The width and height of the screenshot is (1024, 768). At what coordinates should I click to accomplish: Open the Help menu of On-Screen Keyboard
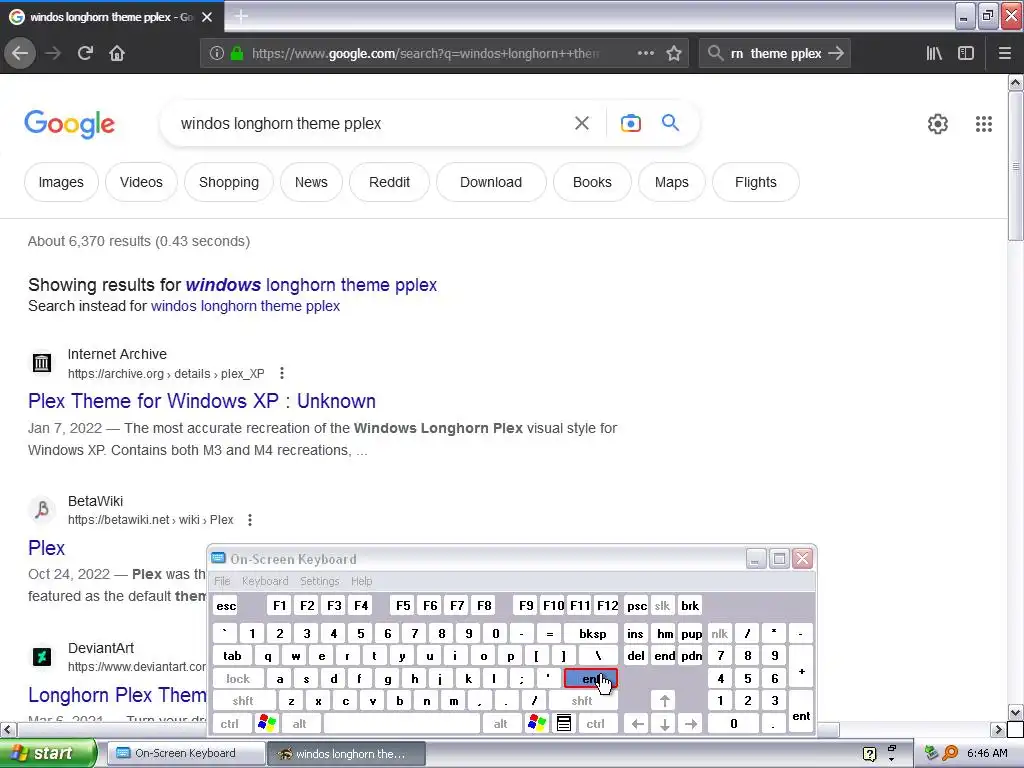point(361,581)
